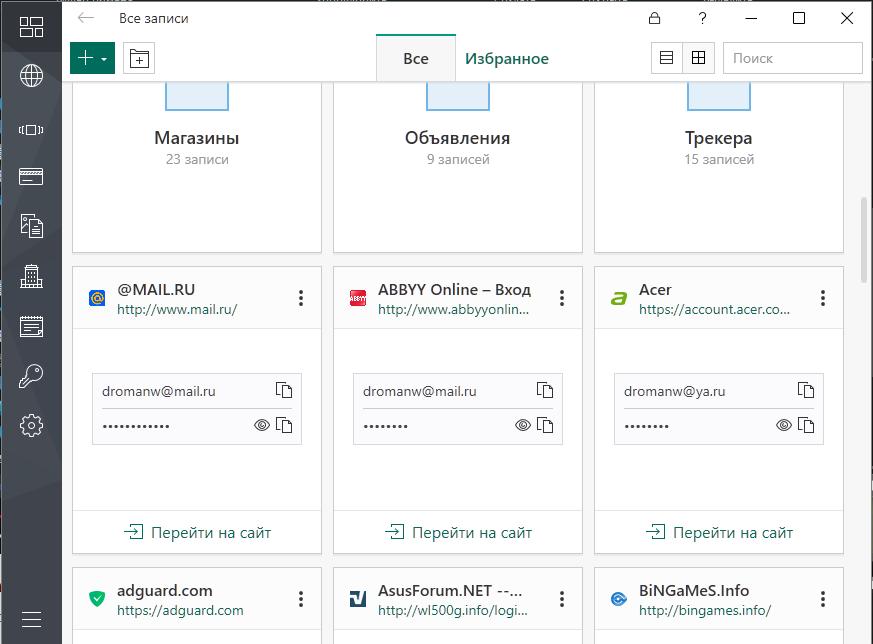Open the https://adguard.com link
The height and width of the screenshot is (644, 873).
point(180,611)
